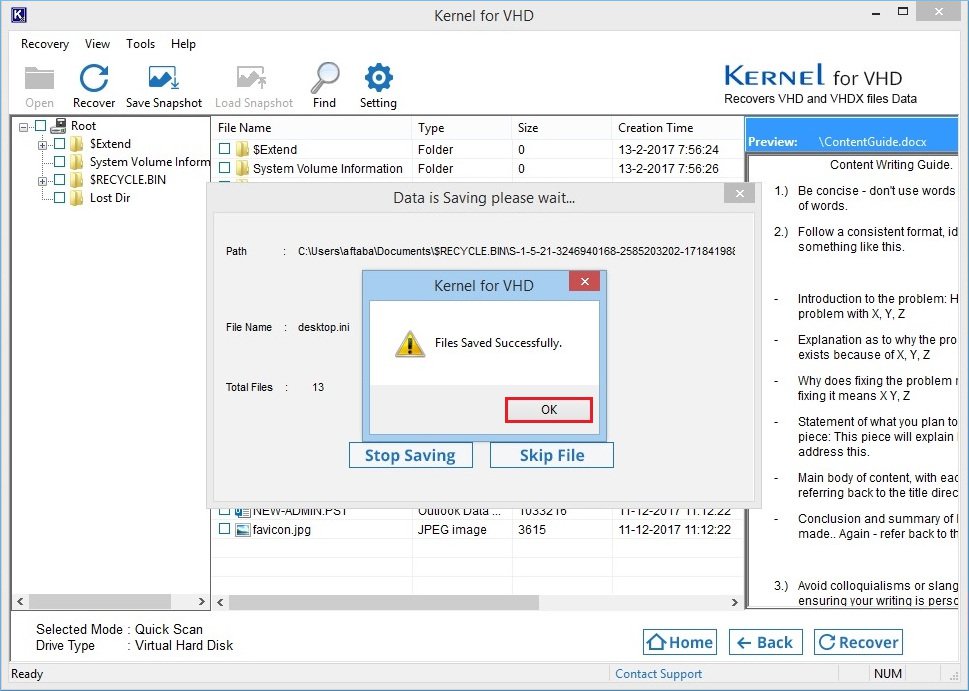969x691 pixels.
Task: Select the favicon.jpg file name
Action: pyautogui.click(x=282, y=530)
